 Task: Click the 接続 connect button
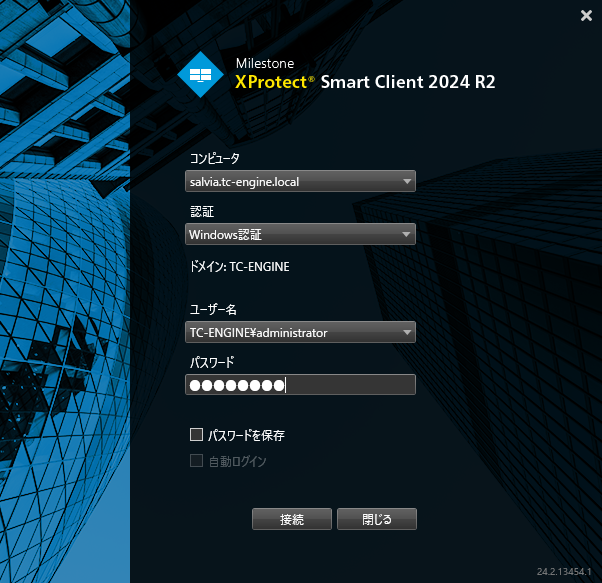click(292, 519)
